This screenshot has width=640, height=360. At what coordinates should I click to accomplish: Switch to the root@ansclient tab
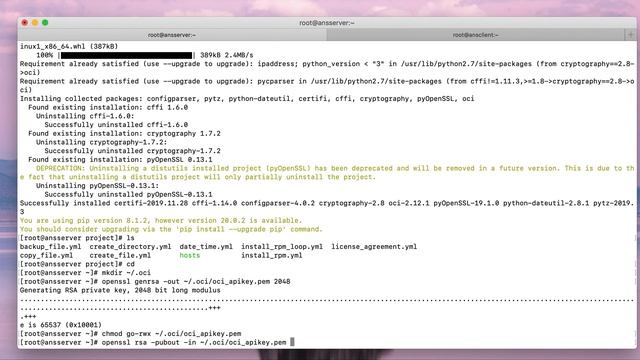click(x=476, y=35)
